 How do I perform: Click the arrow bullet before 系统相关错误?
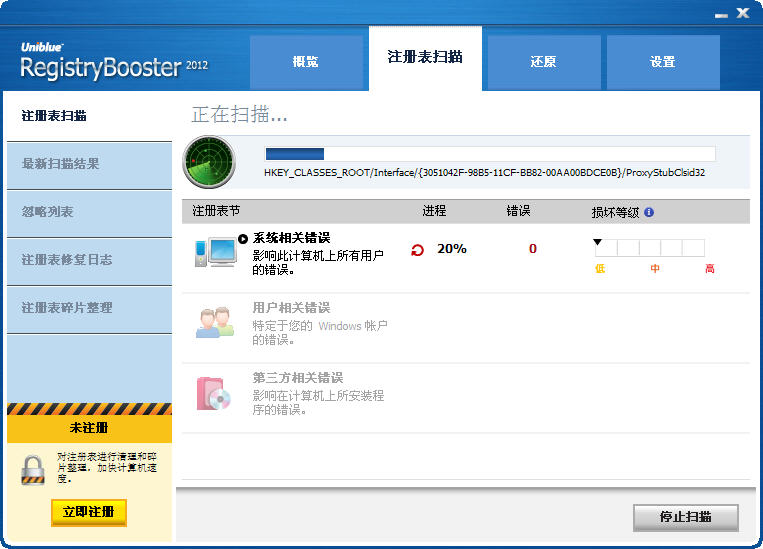pyautogui.click(x=243, y=238)
